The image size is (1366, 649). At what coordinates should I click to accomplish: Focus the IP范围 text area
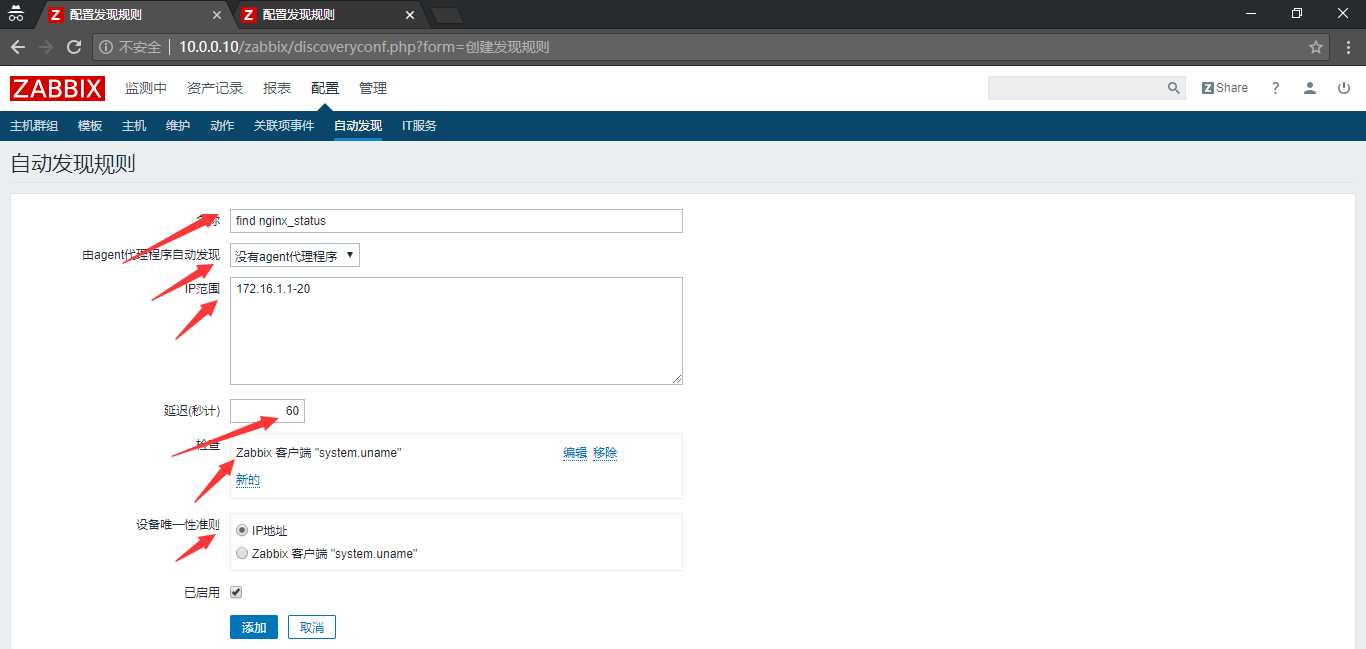[x=456, y=331]
